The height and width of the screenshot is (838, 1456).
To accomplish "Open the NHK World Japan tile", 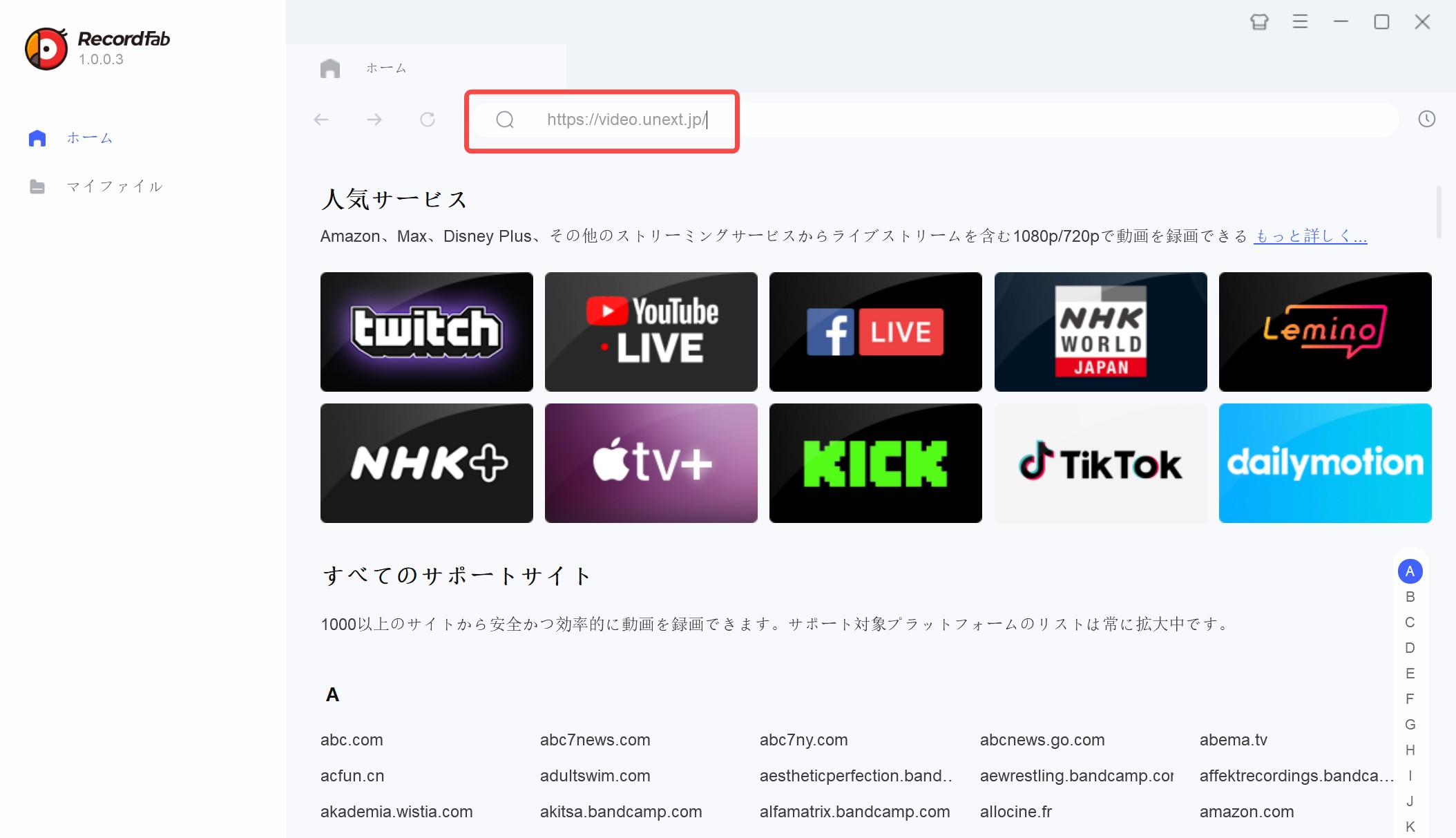I will coord(1101,332).
